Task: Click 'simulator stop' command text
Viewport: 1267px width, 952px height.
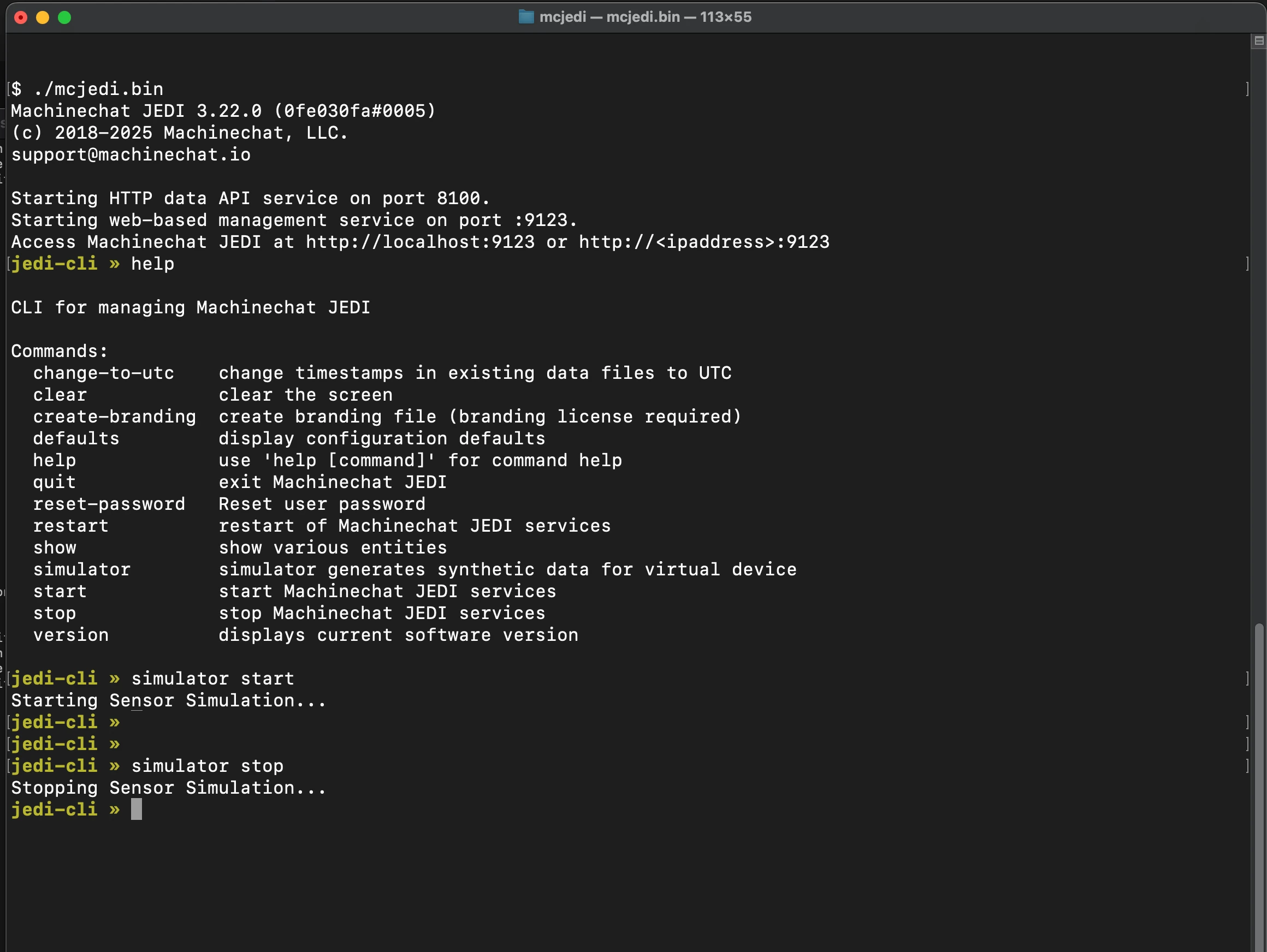Action: coord(208,766)
